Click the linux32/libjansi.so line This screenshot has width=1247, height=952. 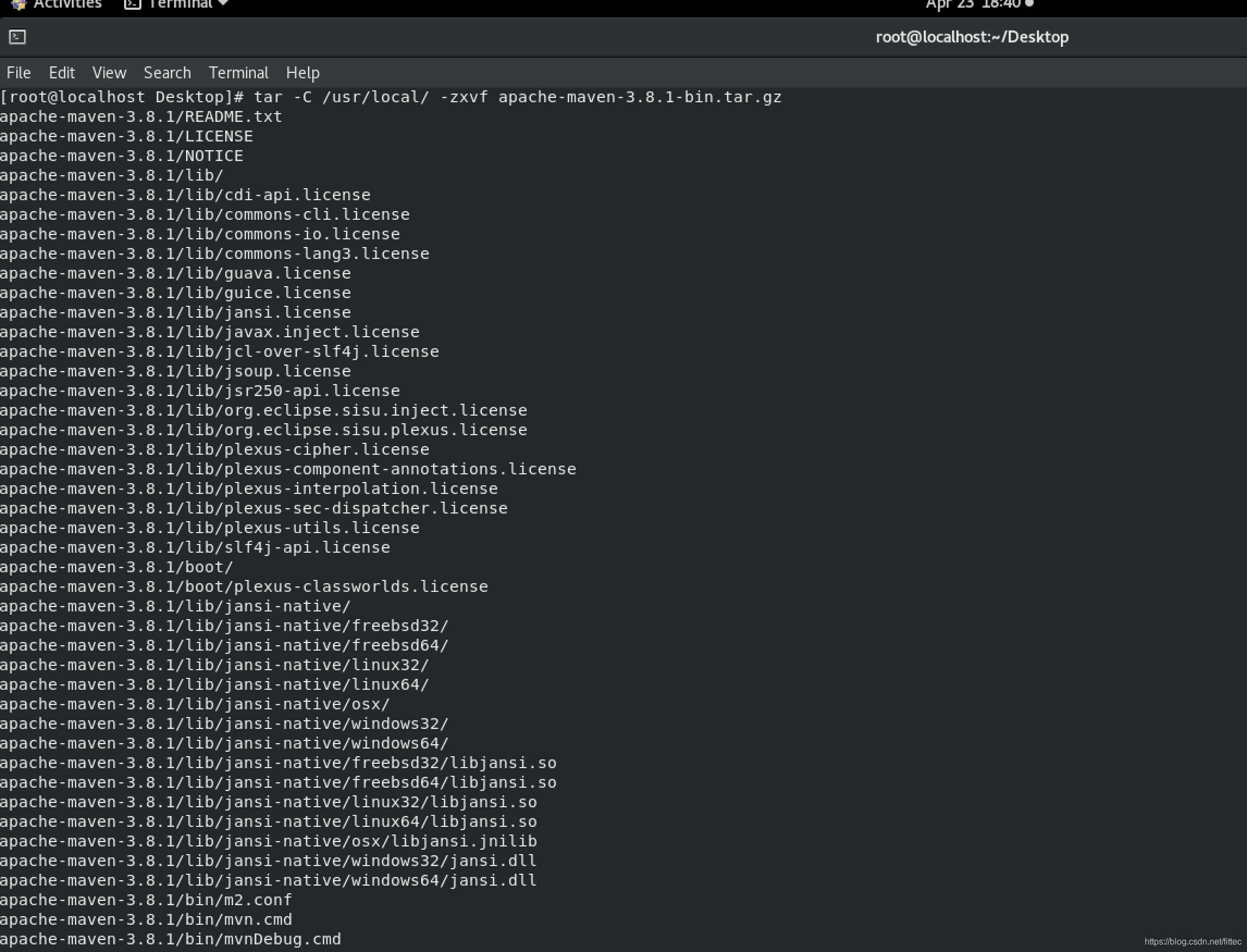(x=269, y=802)
